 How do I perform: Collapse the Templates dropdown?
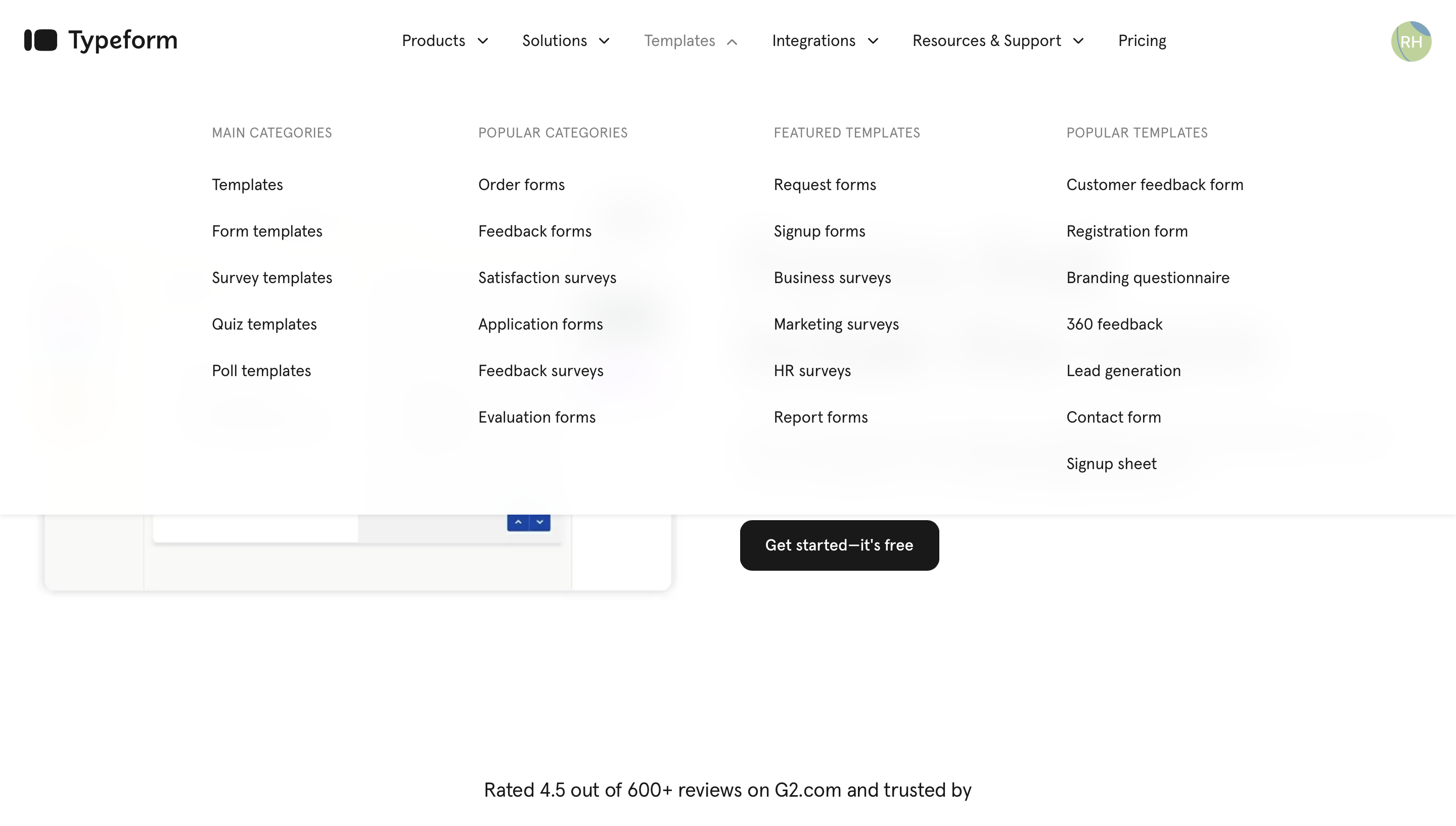tap(691, 41)
